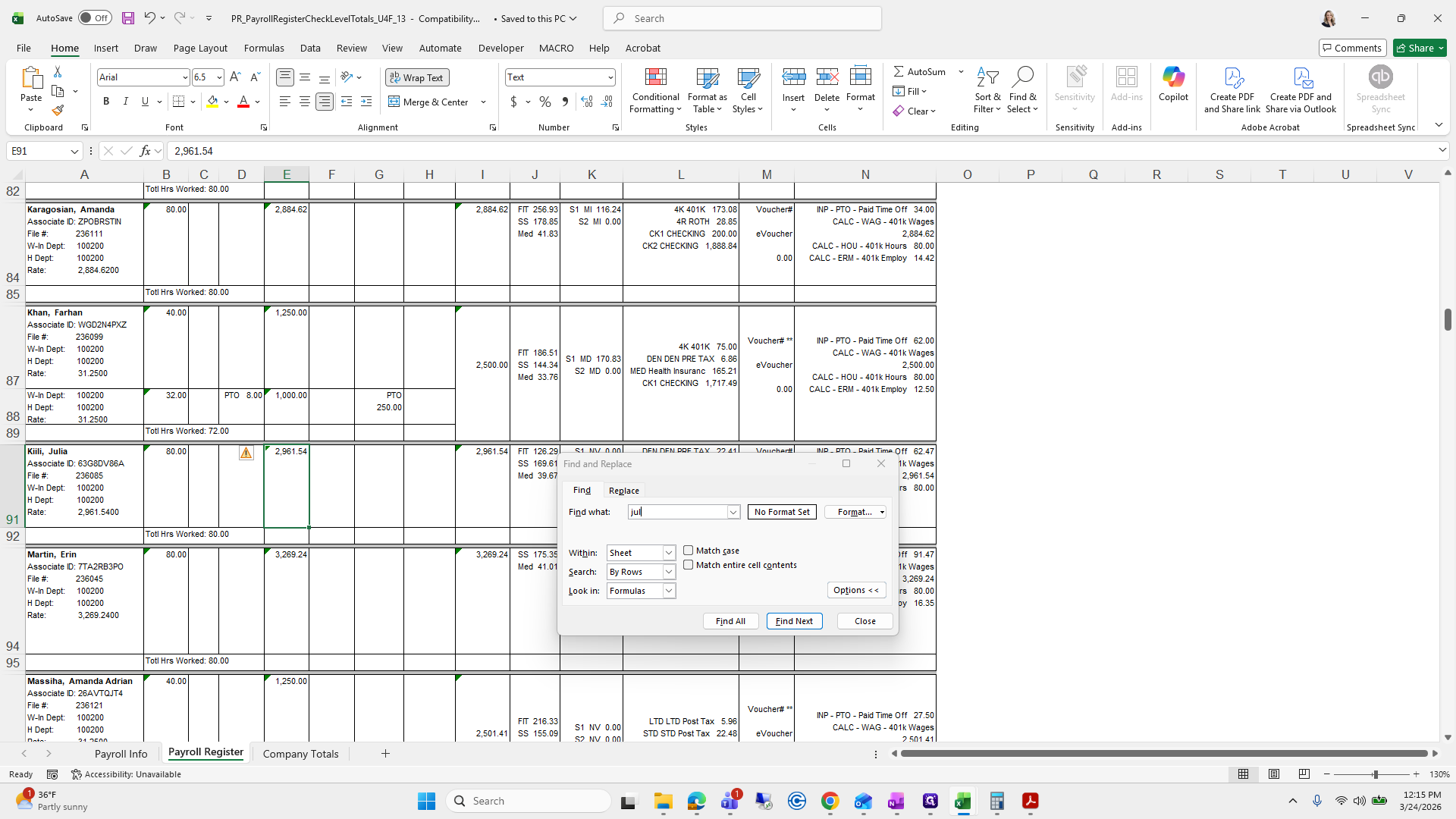Check Match entire cell contents
Viewport: 1456px width, 819px height.
pos(689,565)
